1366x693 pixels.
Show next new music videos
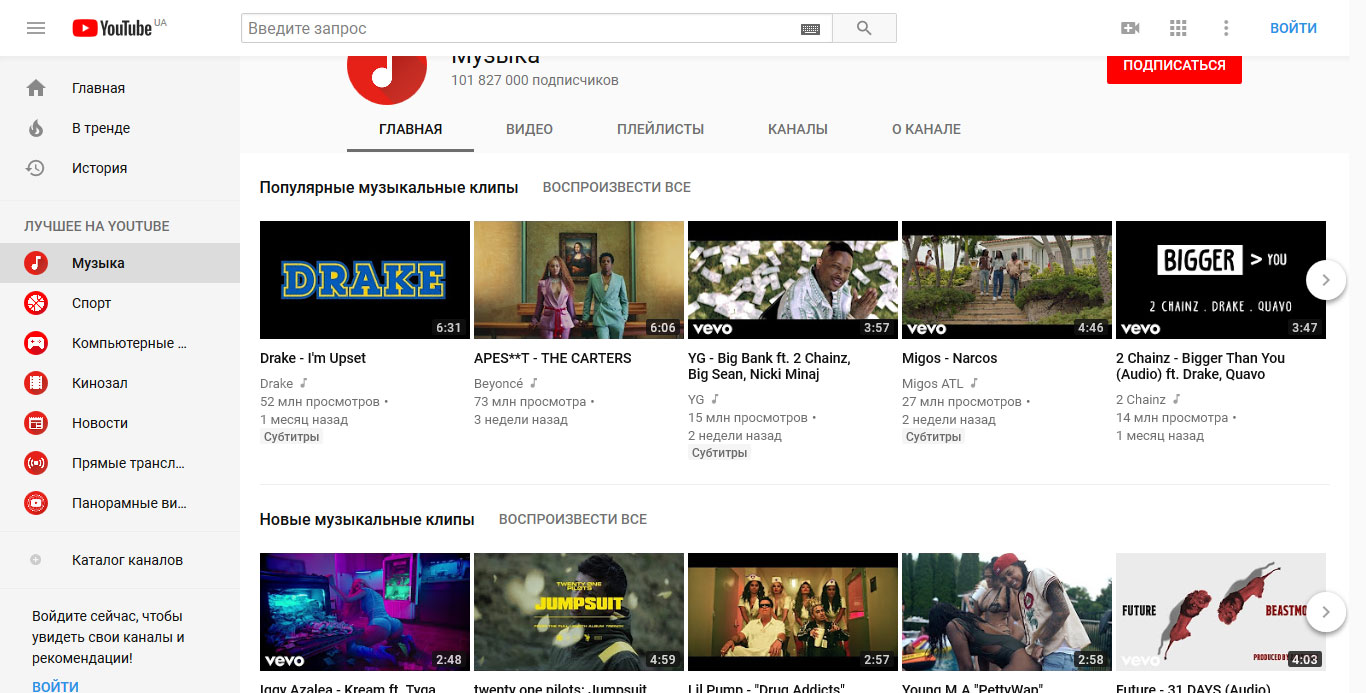tap(1326, 611)
